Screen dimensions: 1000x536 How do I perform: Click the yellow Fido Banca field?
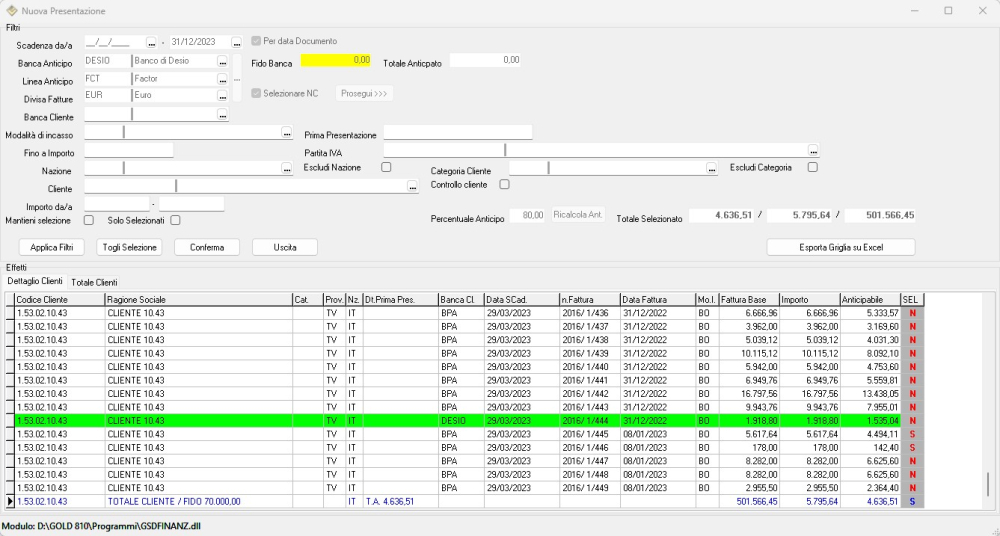tap(336, 60)
